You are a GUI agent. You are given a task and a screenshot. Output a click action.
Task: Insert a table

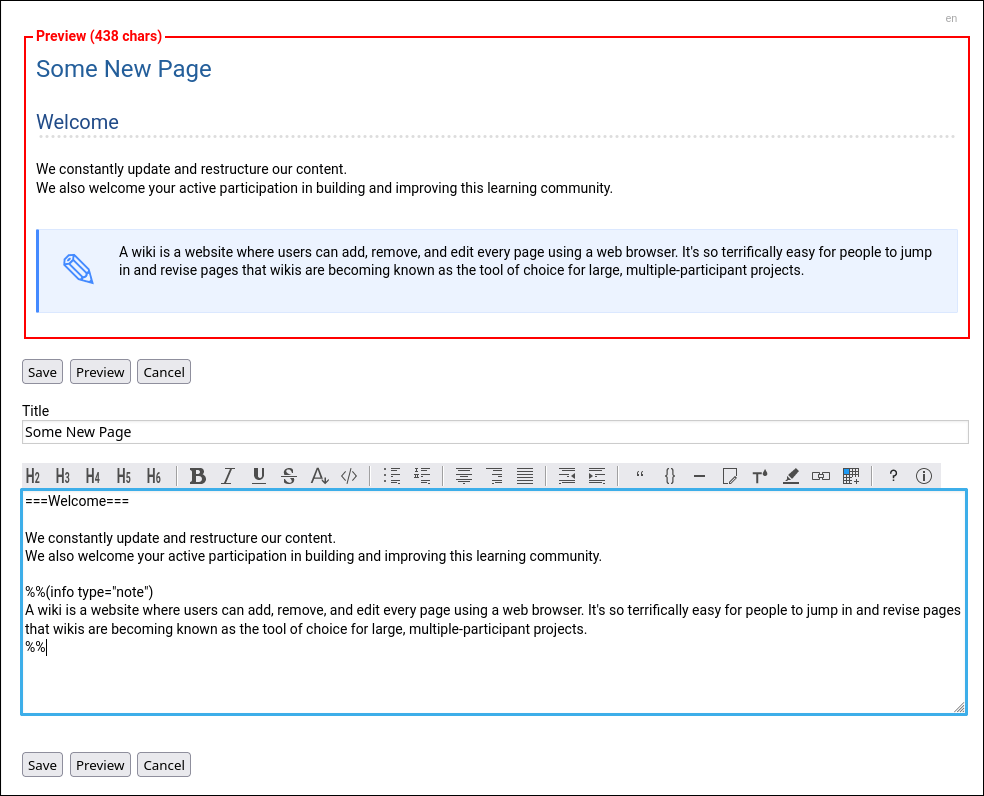(x=851, y=476)
